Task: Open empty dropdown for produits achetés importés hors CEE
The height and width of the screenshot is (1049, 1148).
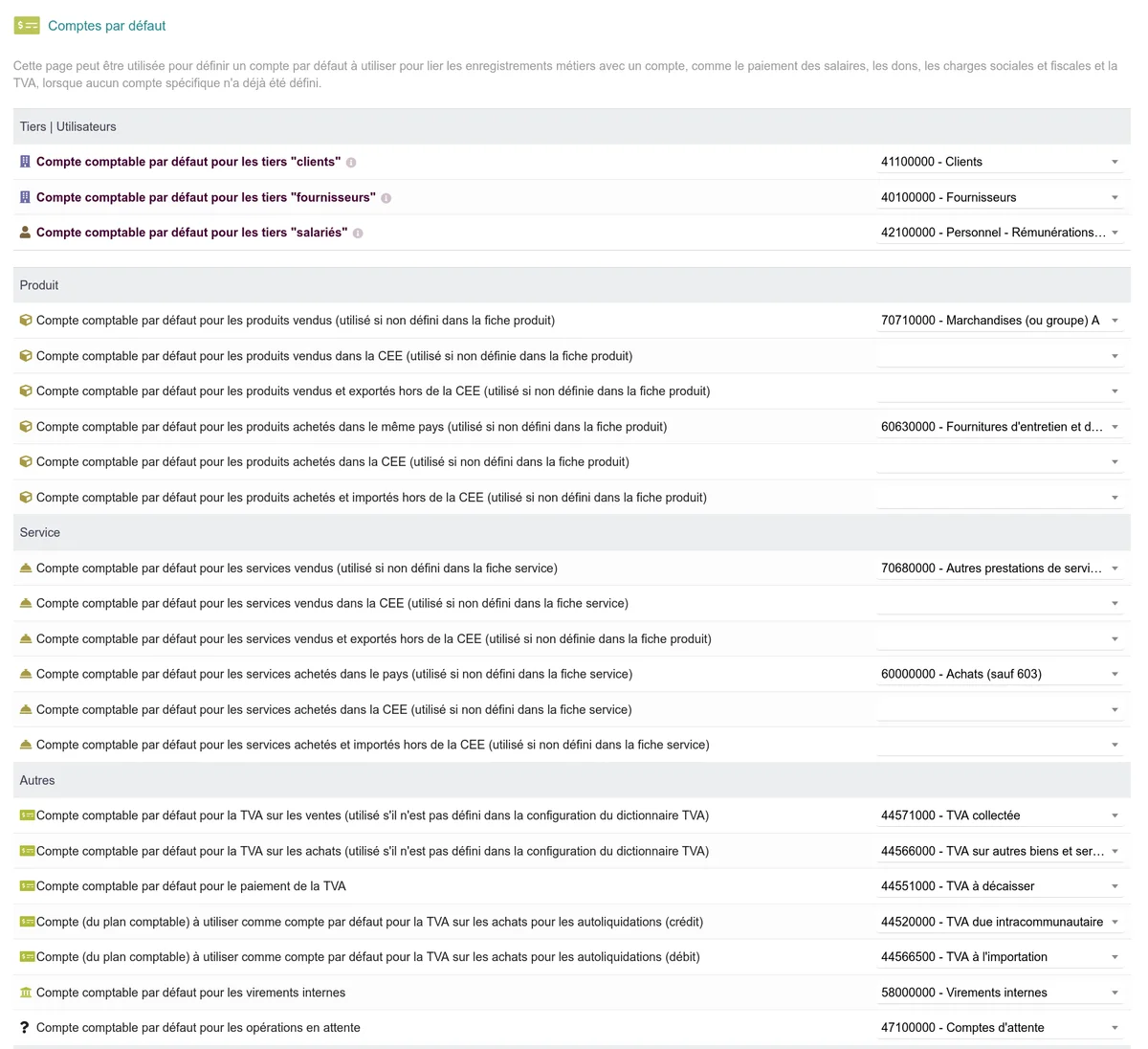Action: 1000,498
